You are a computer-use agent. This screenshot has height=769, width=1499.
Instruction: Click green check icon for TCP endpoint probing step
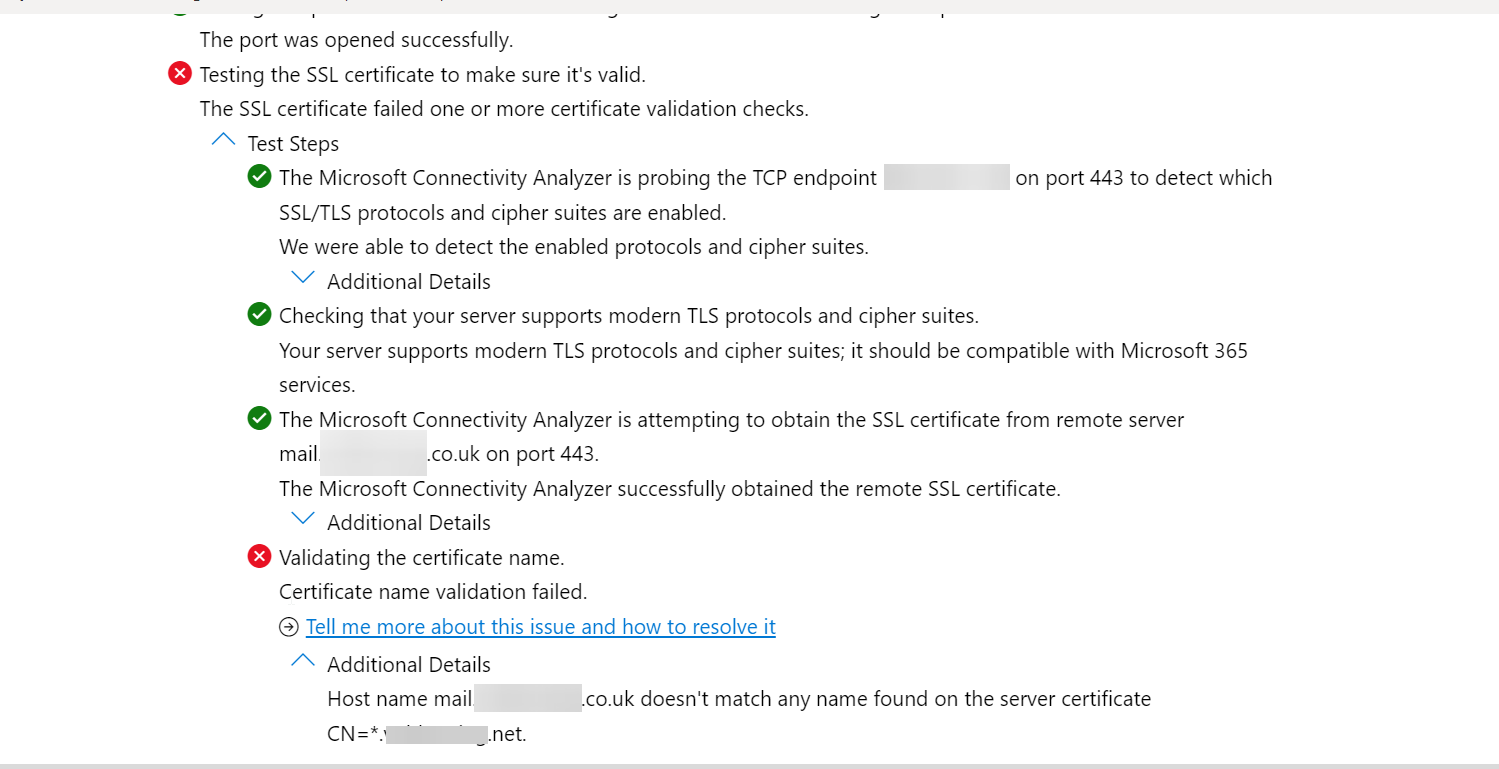(259, 177)
